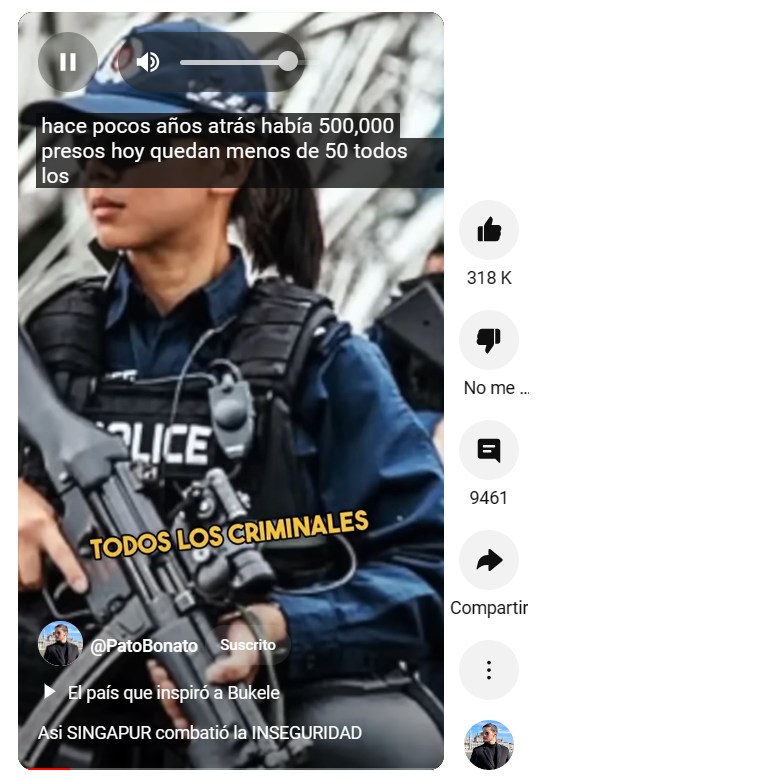This screenshot has width=766, height=782.
Task: Click the 318 K likes count
Action: tap(489, 278)
